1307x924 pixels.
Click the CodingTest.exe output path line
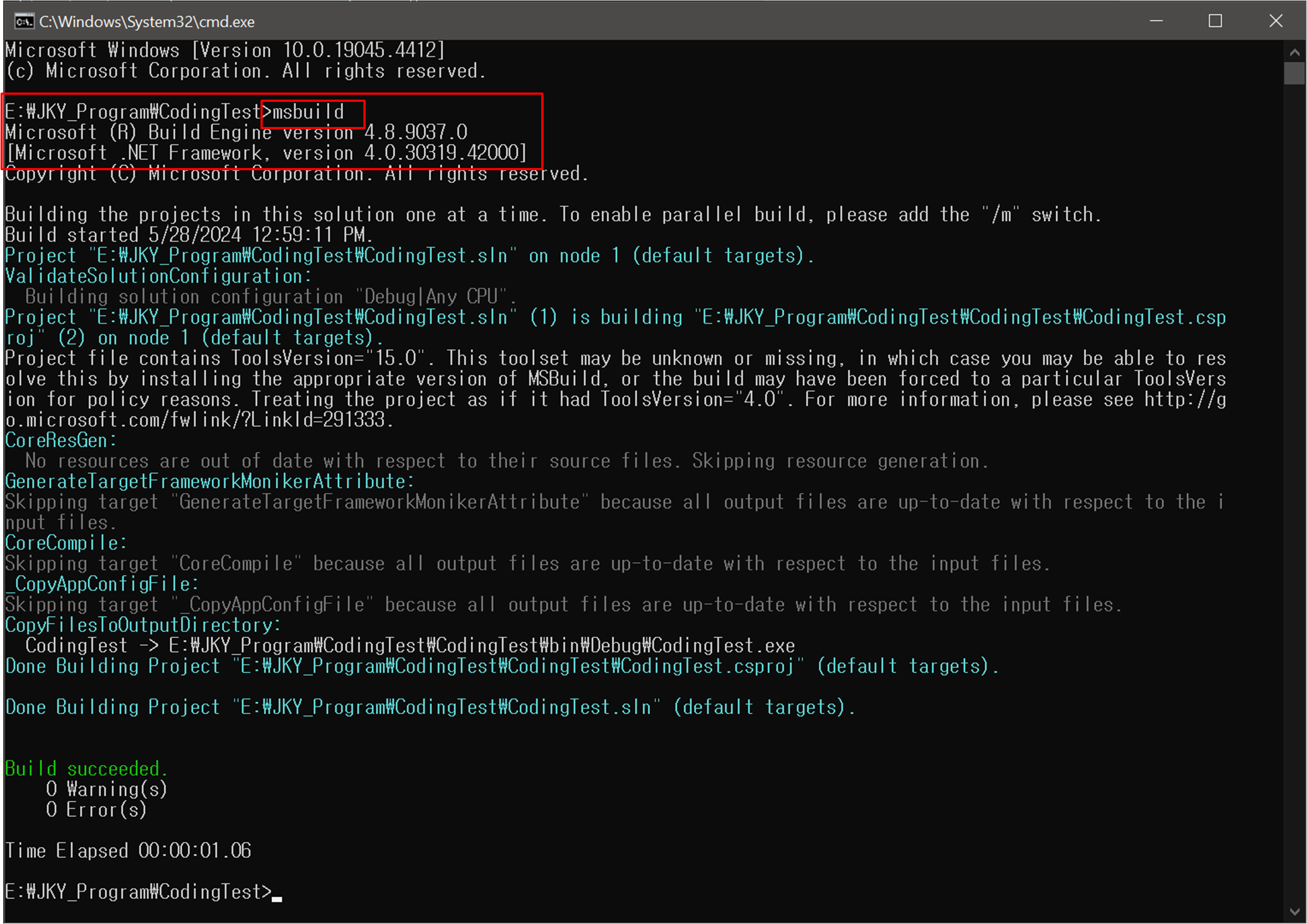pos(410,645)
